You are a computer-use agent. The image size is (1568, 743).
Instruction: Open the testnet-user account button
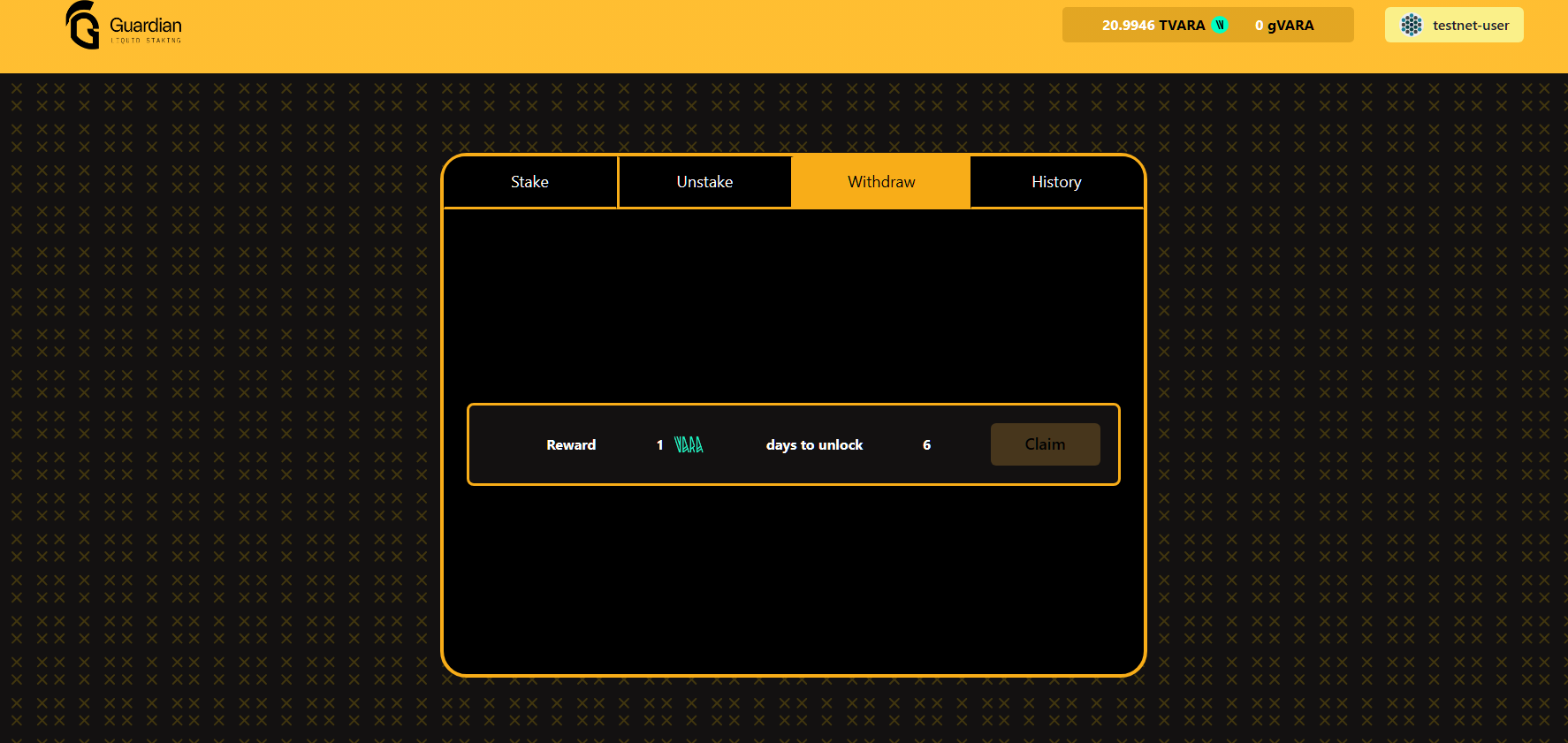[1454, 25]
